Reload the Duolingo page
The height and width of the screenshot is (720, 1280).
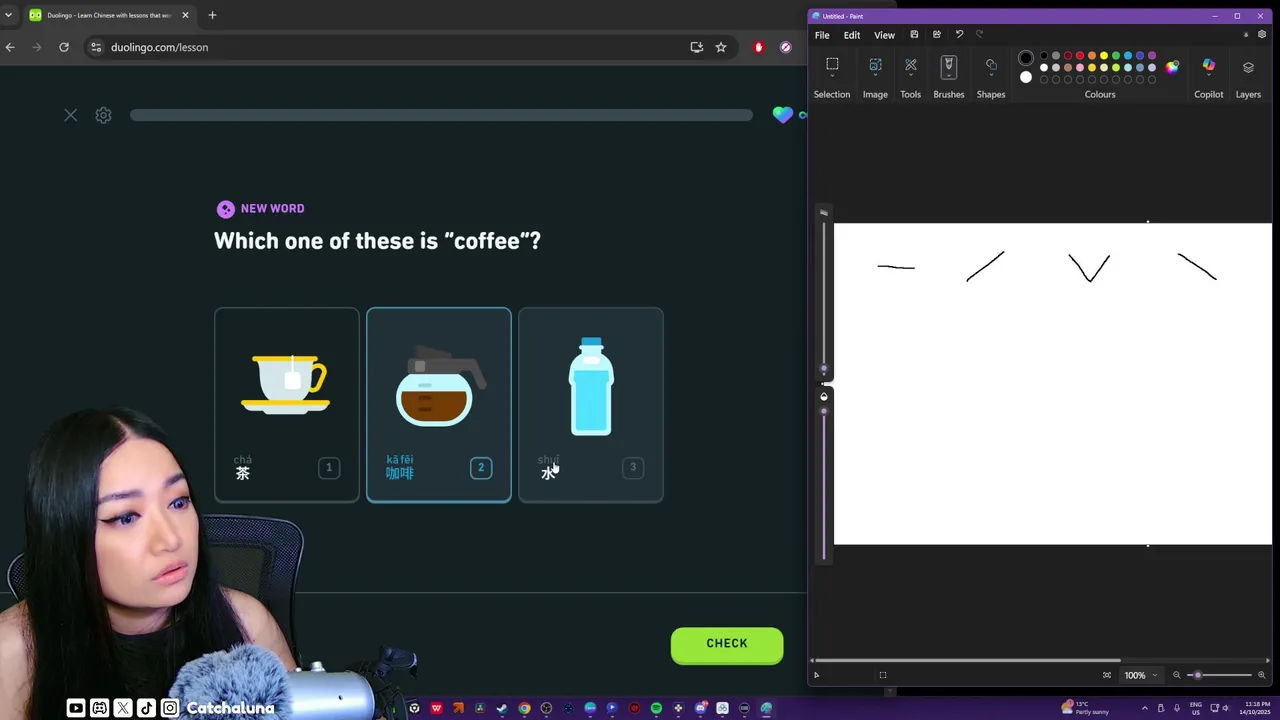64,47
